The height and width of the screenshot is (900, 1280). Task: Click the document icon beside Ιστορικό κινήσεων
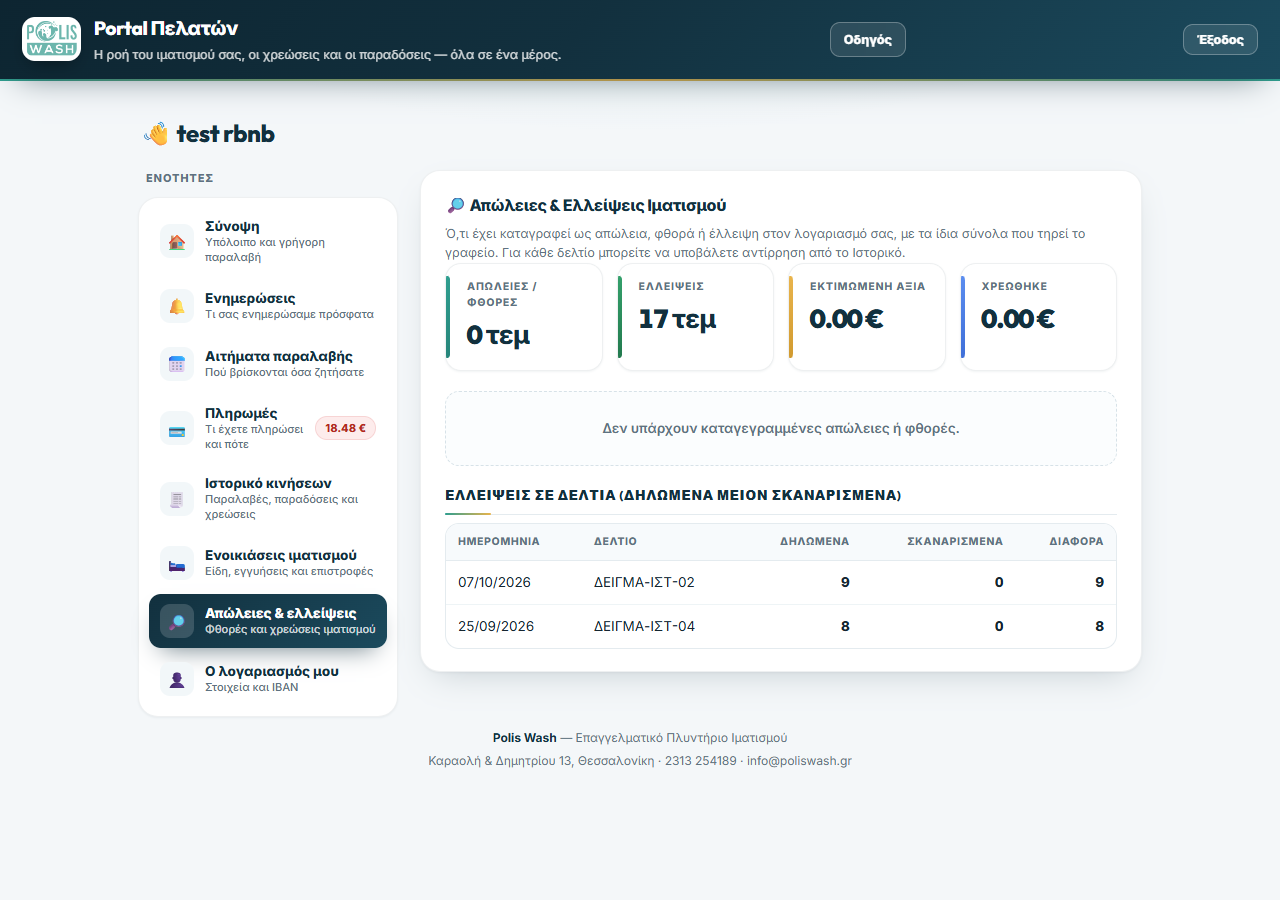click(177, 498)
